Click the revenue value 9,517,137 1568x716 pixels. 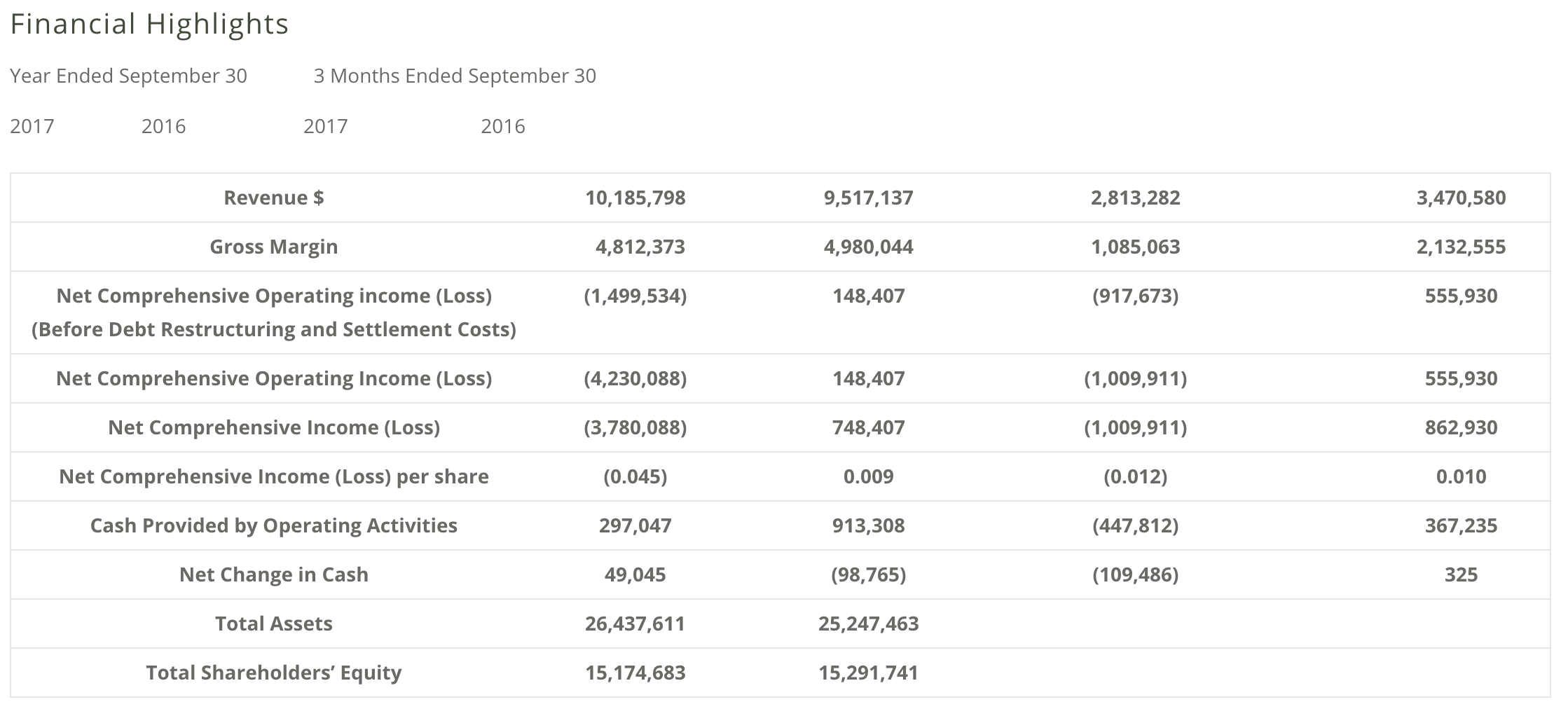point(868,198)
